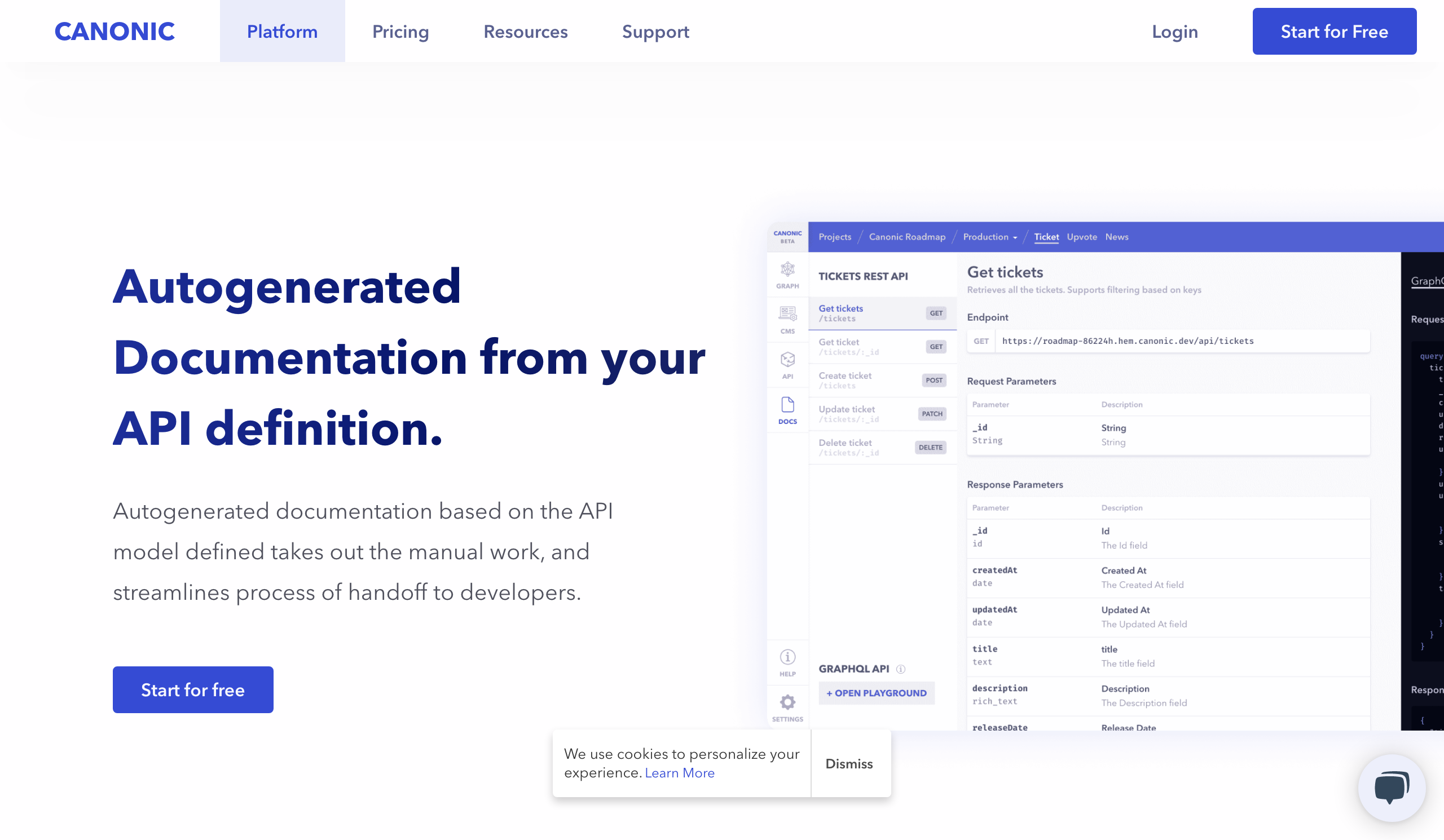Open the Help icon in the sidebar
This screenshot has height=840, width=1444.
tap(787, 662)
